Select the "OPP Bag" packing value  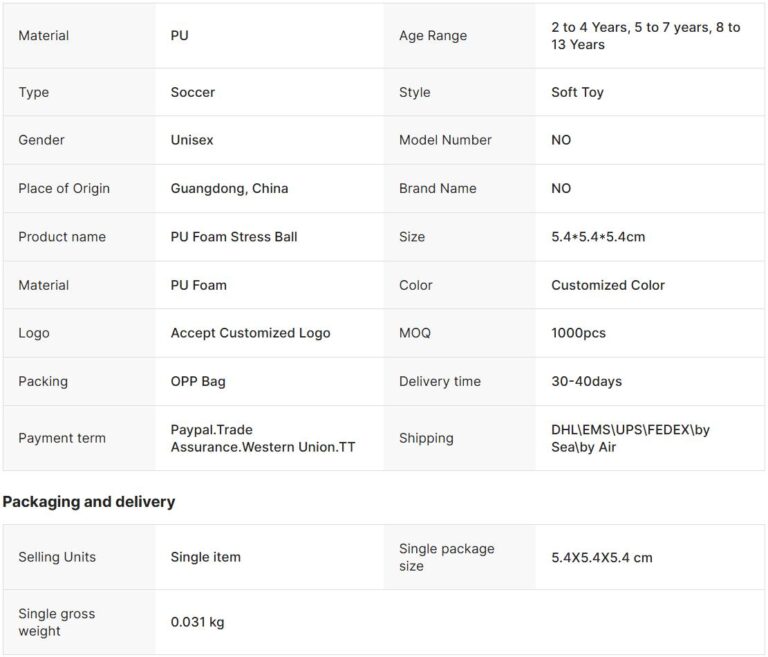(x=200, y=381)
